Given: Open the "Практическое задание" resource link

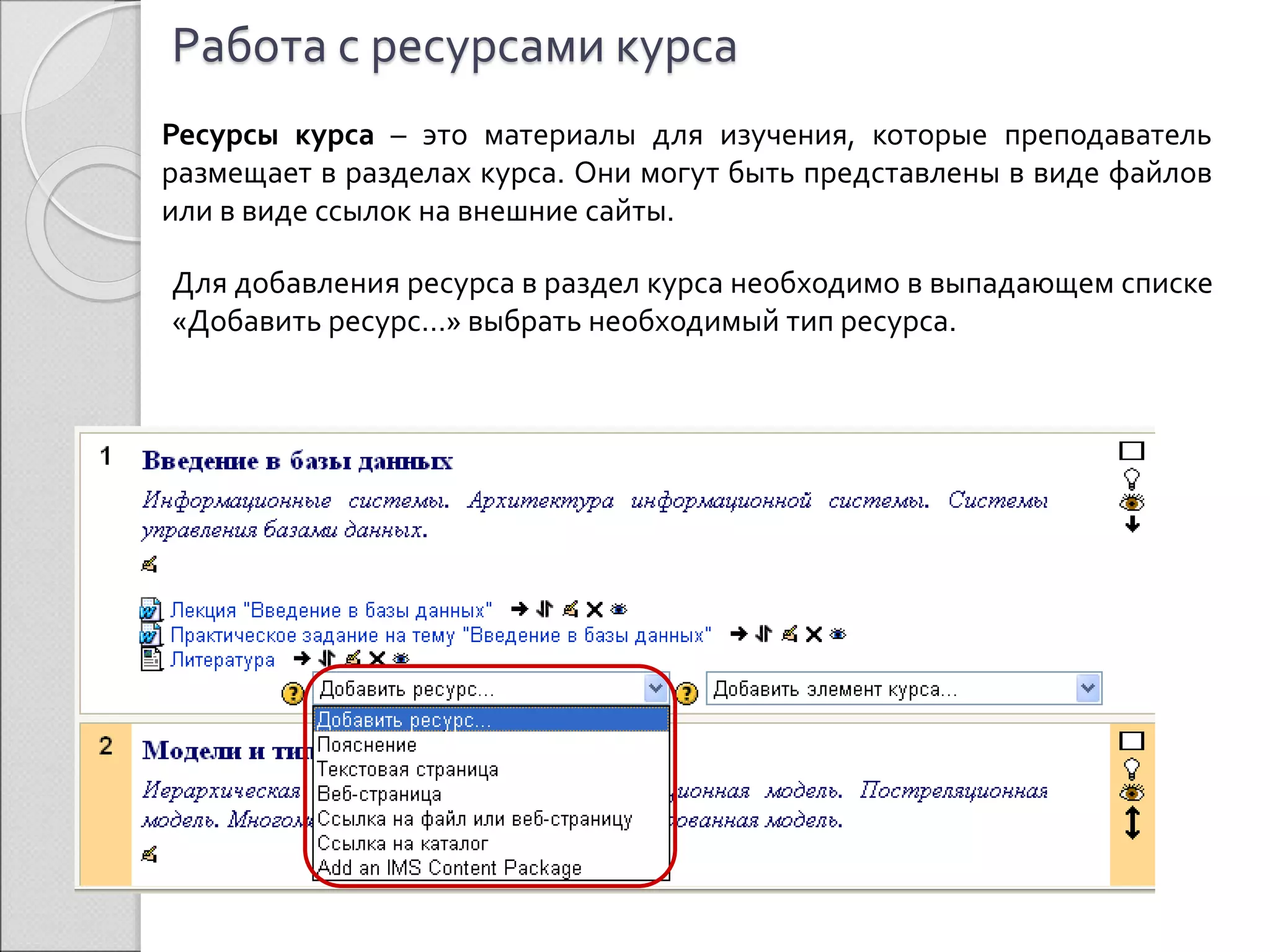Looking at the screenshot, I should tap(441, 635).
